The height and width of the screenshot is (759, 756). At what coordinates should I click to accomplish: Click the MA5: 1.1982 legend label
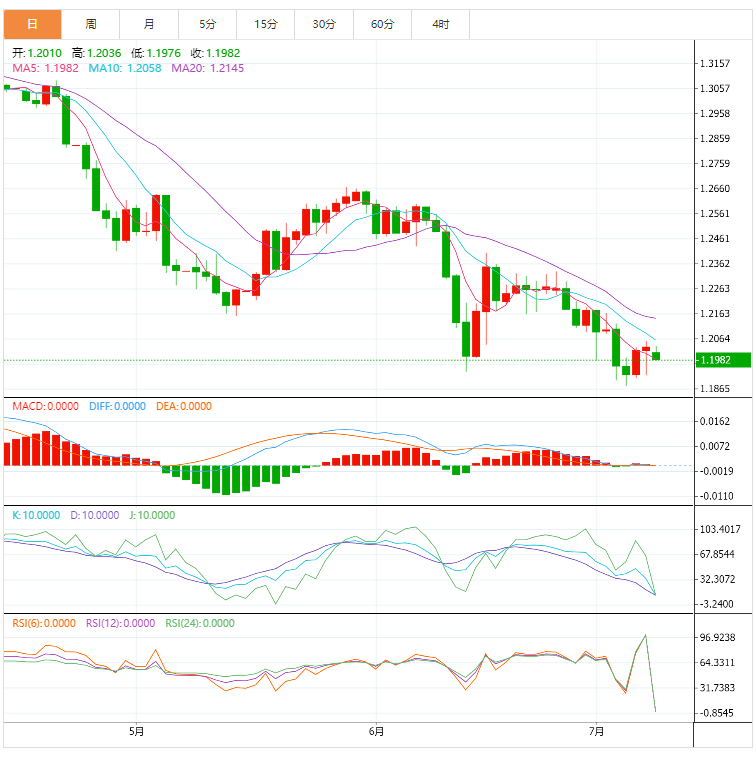pyautogui.click(x=45, y=68)
